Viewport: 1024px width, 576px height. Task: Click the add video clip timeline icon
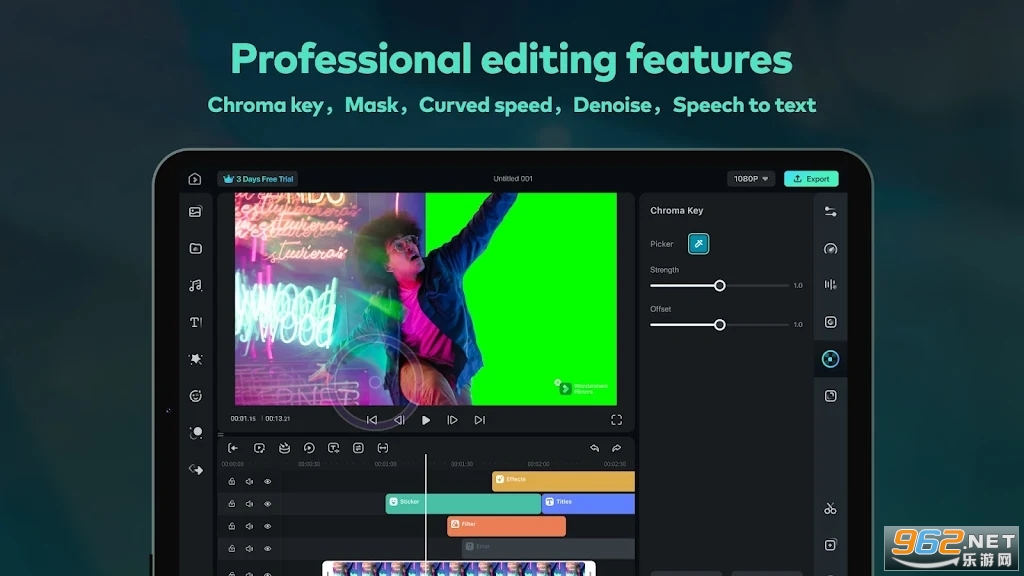pyautogui.click(x=259, y=448)
